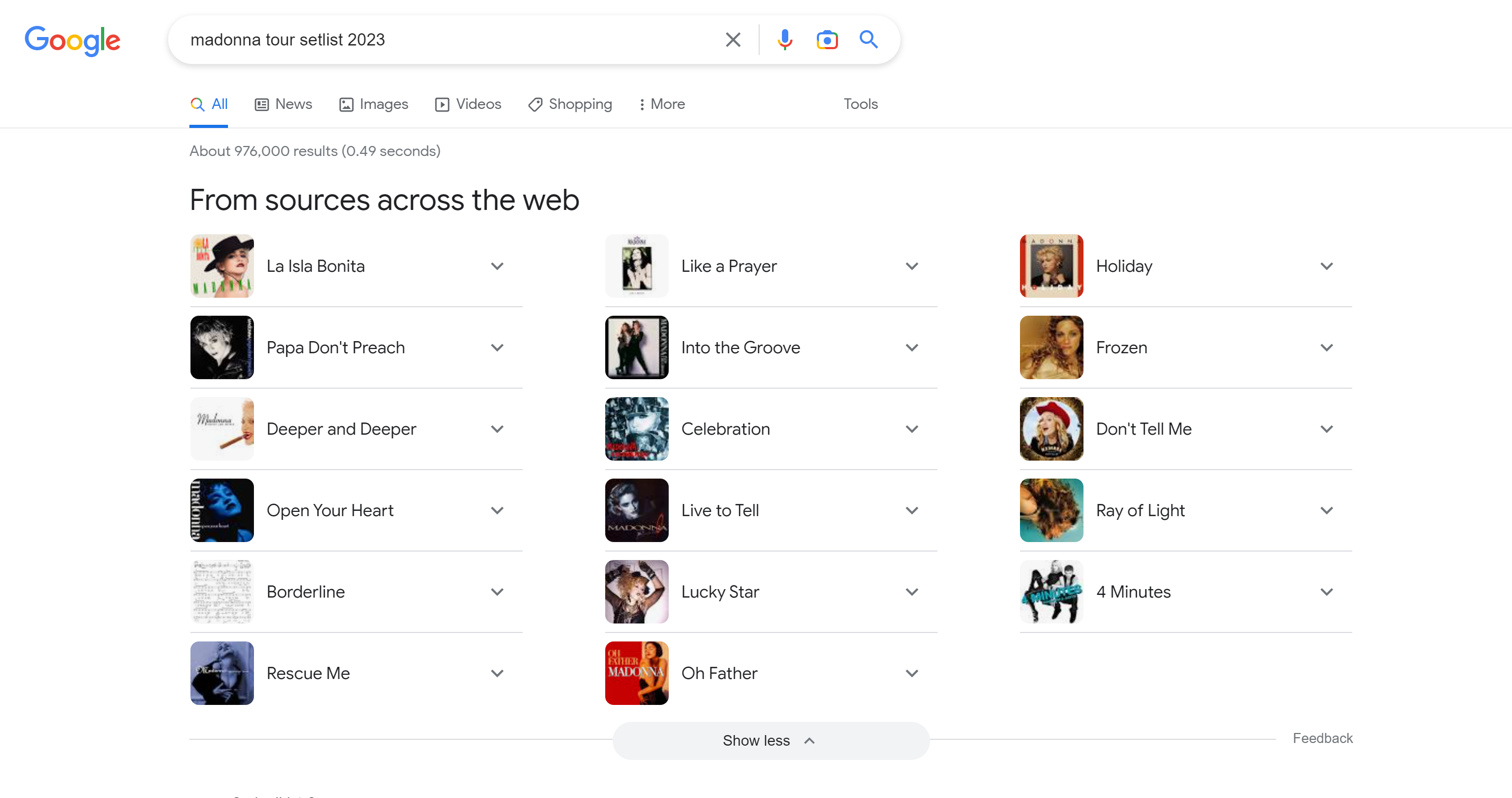Select the 4 Minutes song title
The height and width of the screenshot is (798, 1512).
[x=1133, y=593]
